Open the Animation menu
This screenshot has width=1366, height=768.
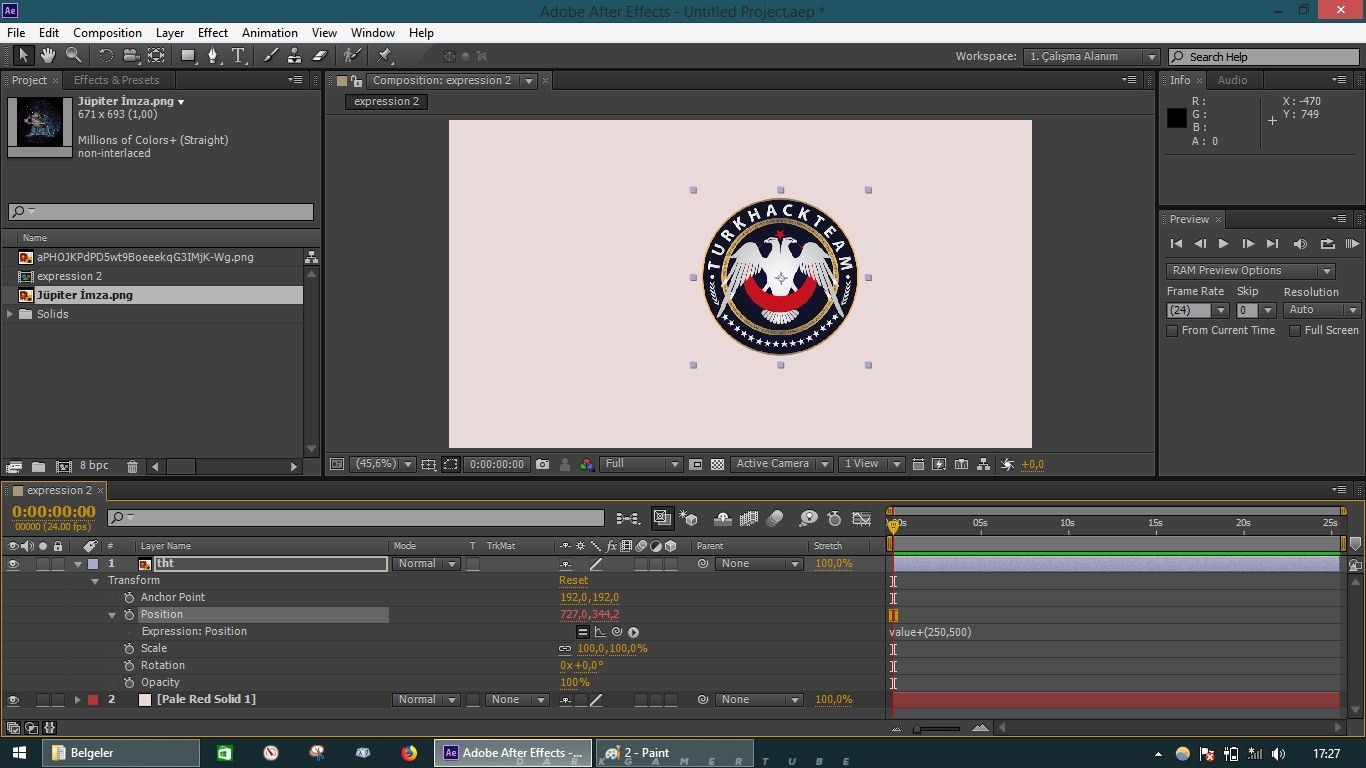click(269, 33)
